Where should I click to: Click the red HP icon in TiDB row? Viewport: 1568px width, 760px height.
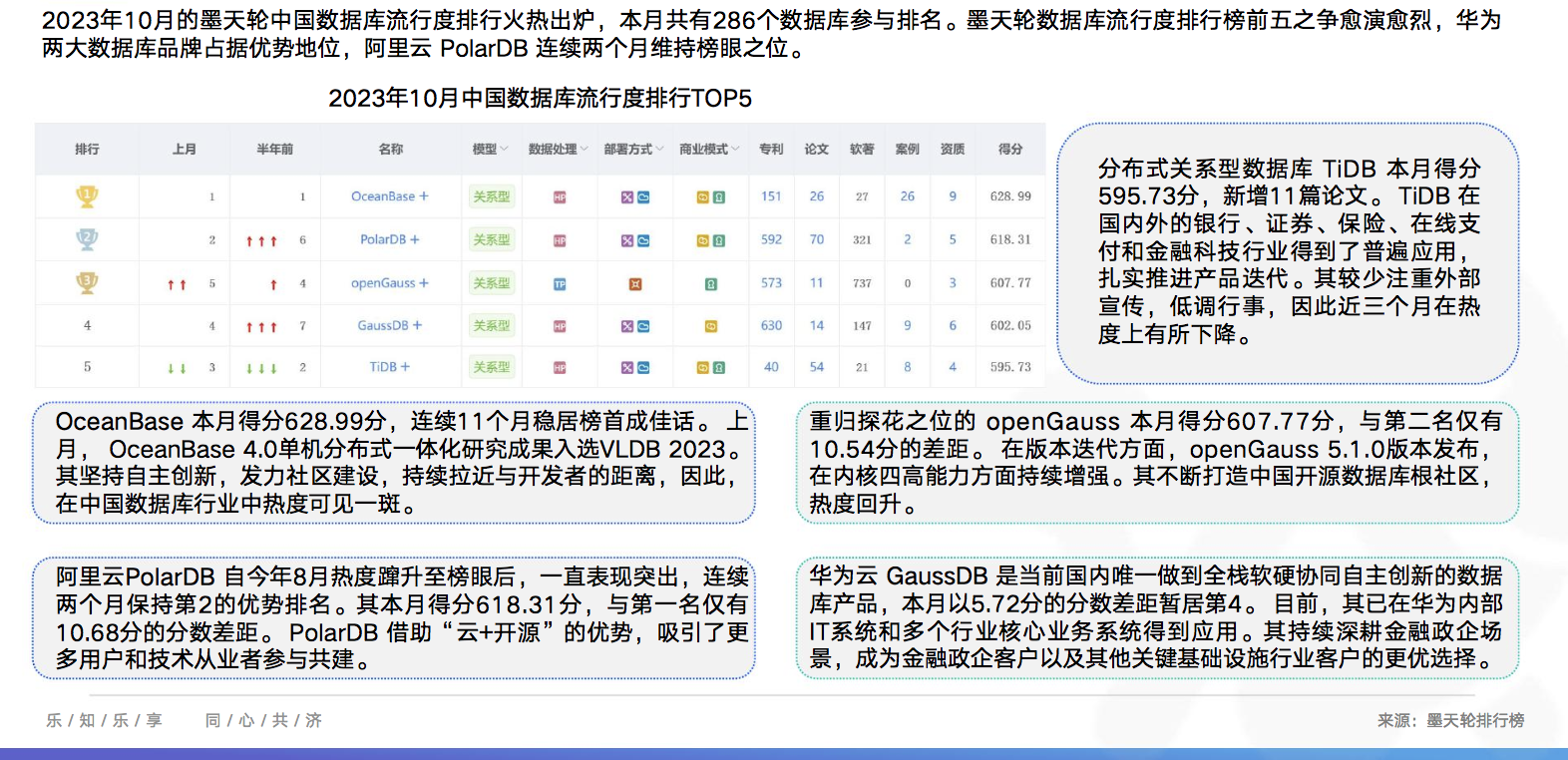(x=560, y=368)
